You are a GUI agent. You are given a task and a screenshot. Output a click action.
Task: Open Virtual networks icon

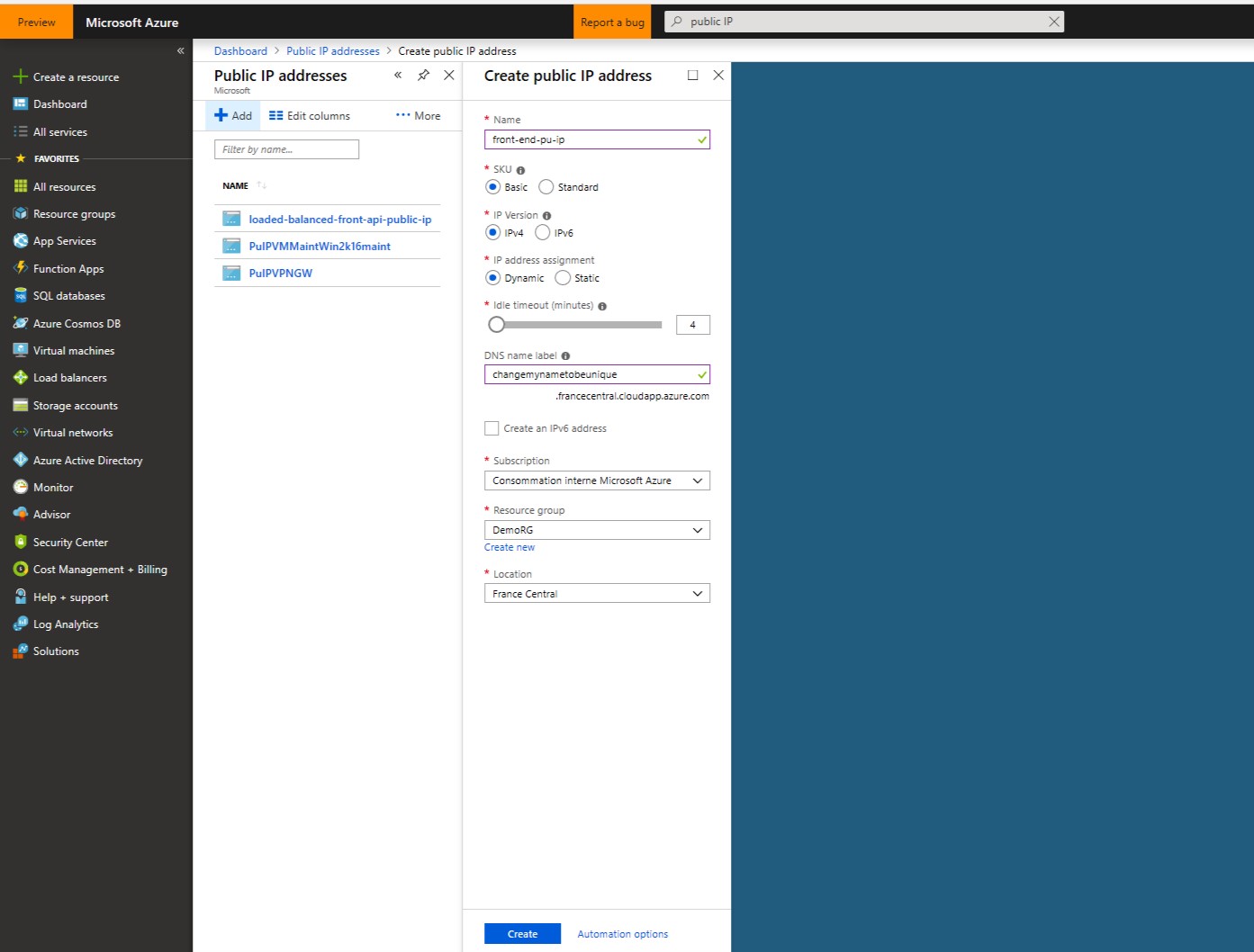tap(21, 432)
